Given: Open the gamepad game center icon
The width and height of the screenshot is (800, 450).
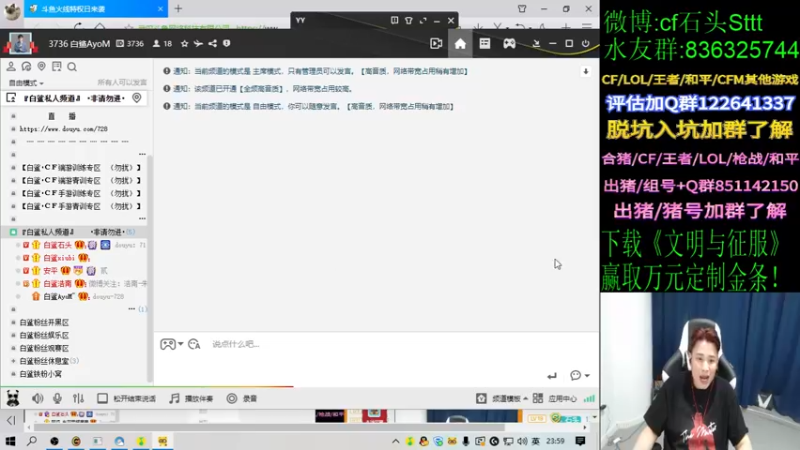Looking at the screenshot, I should pyautogui.click(x=509, y=44).
